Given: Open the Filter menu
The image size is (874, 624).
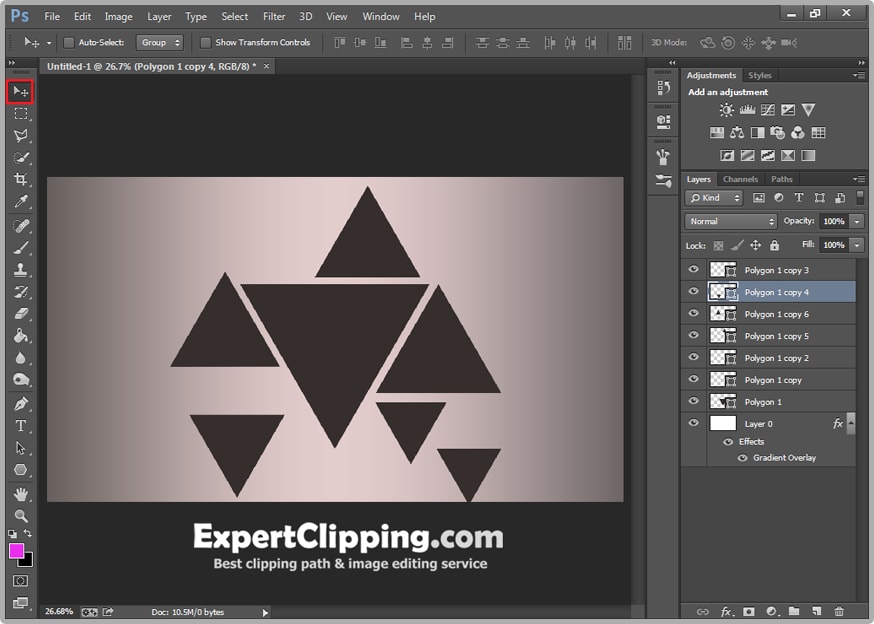Looking at the screenshot, I should tap(274, 17).
